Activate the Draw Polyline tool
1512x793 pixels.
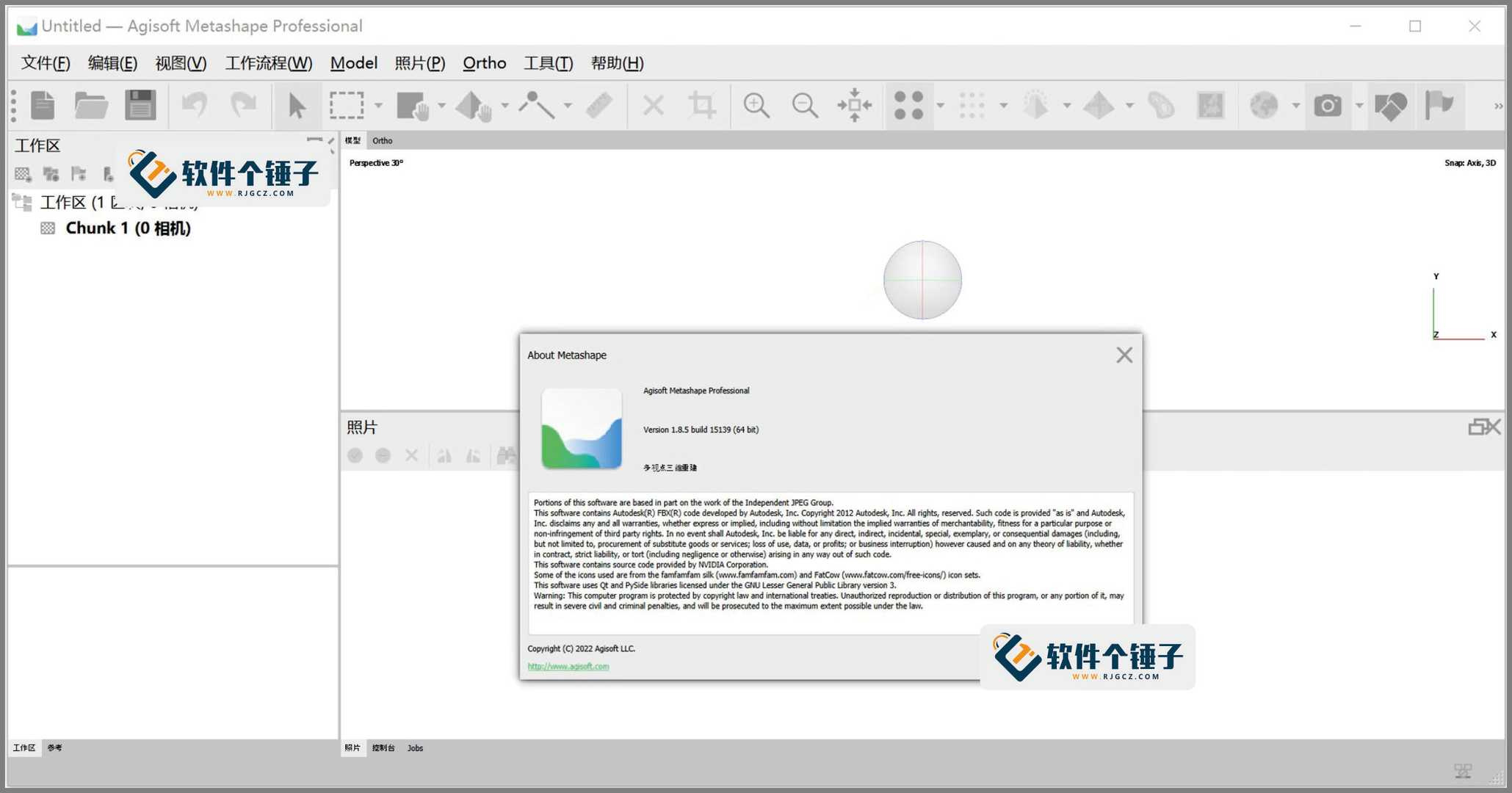[537, 106]
